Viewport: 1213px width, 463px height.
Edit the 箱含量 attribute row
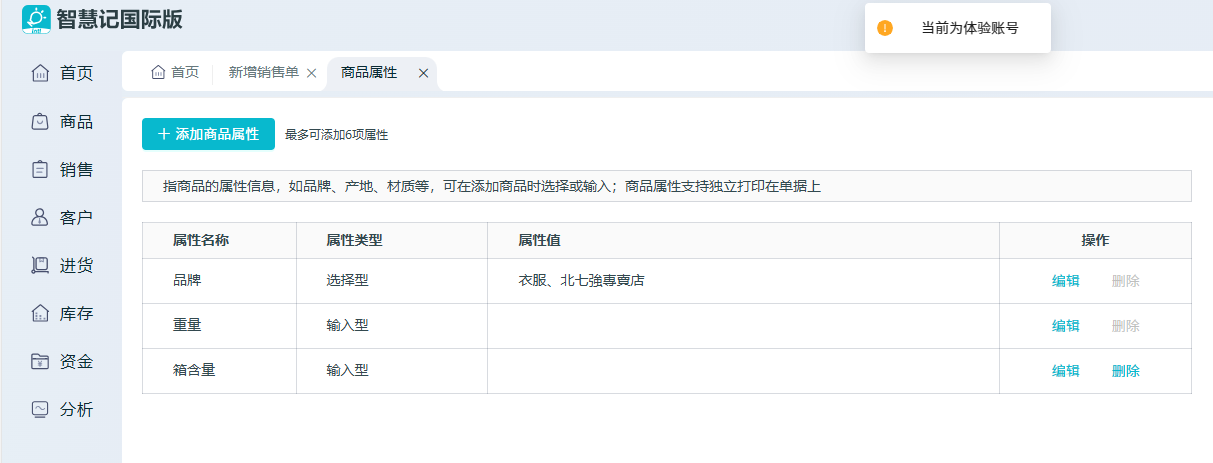[1065, 371]
